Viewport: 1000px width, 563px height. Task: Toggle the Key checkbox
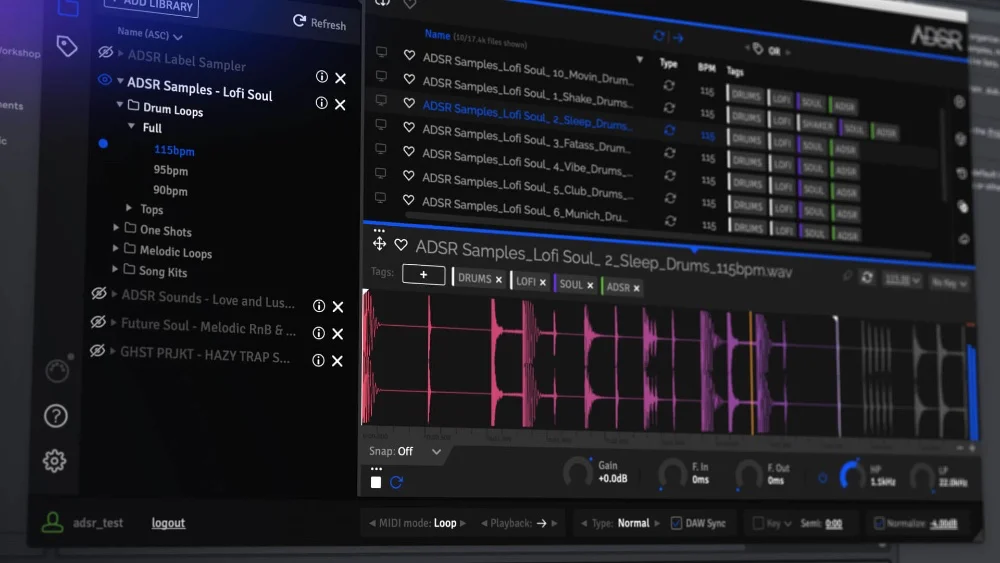click(x=758, y=523)
